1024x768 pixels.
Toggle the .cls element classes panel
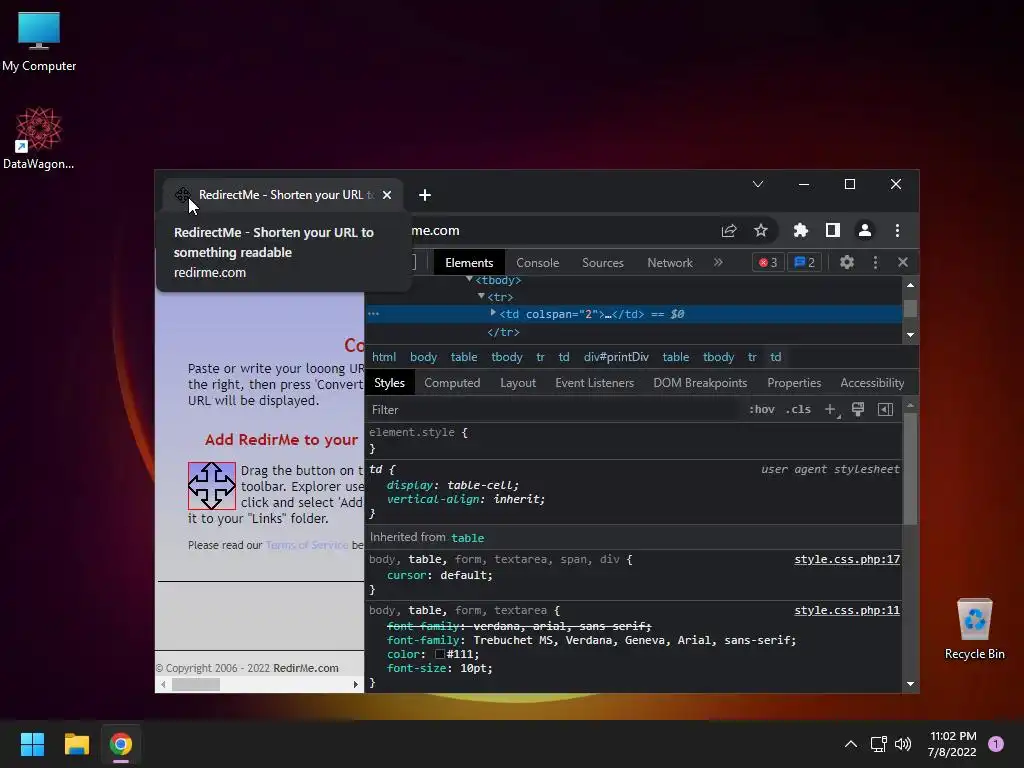point(798,409)
